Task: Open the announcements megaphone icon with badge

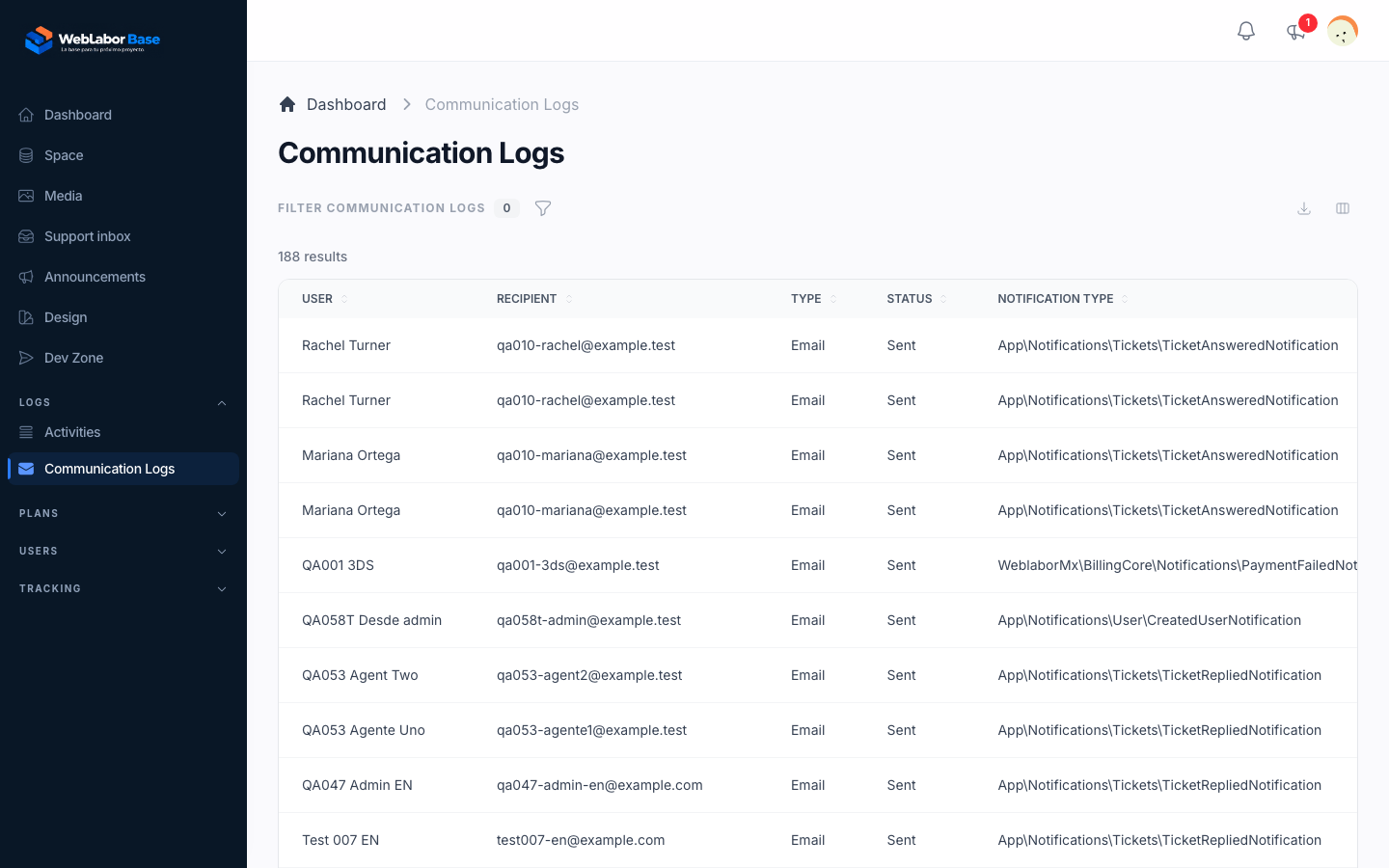Action: (1296, 31)
